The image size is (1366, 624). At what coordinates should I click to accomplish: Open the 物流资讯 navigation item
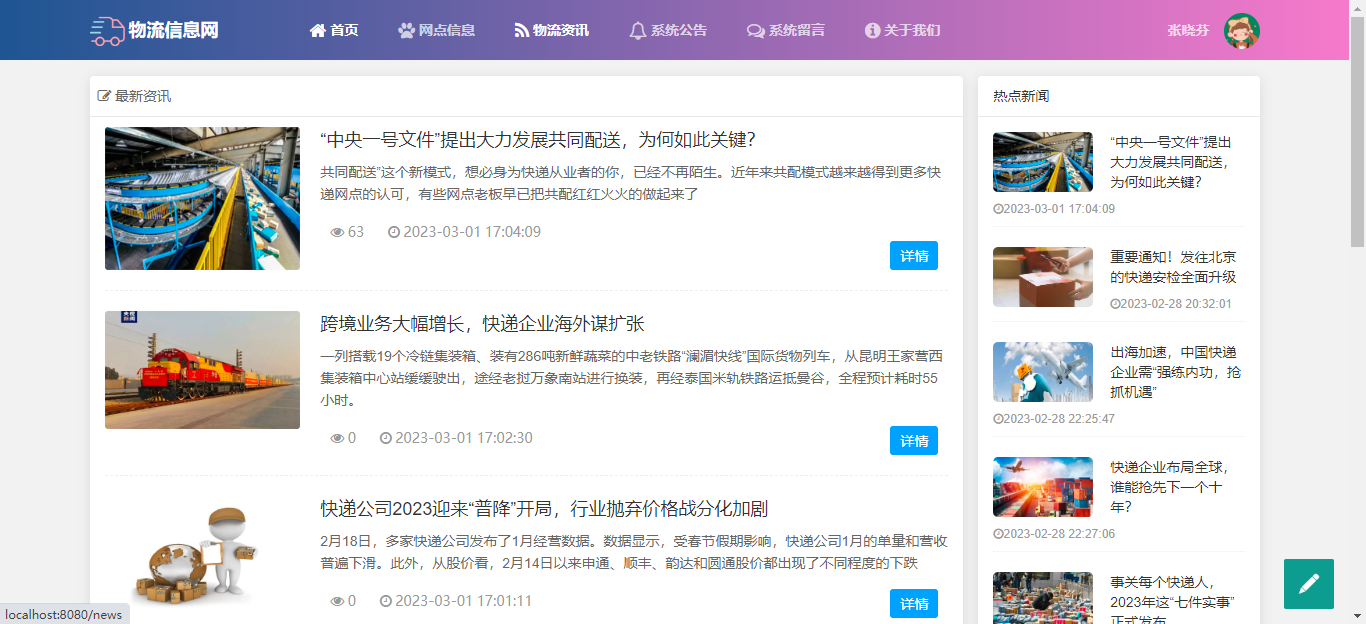pos(552,31)
